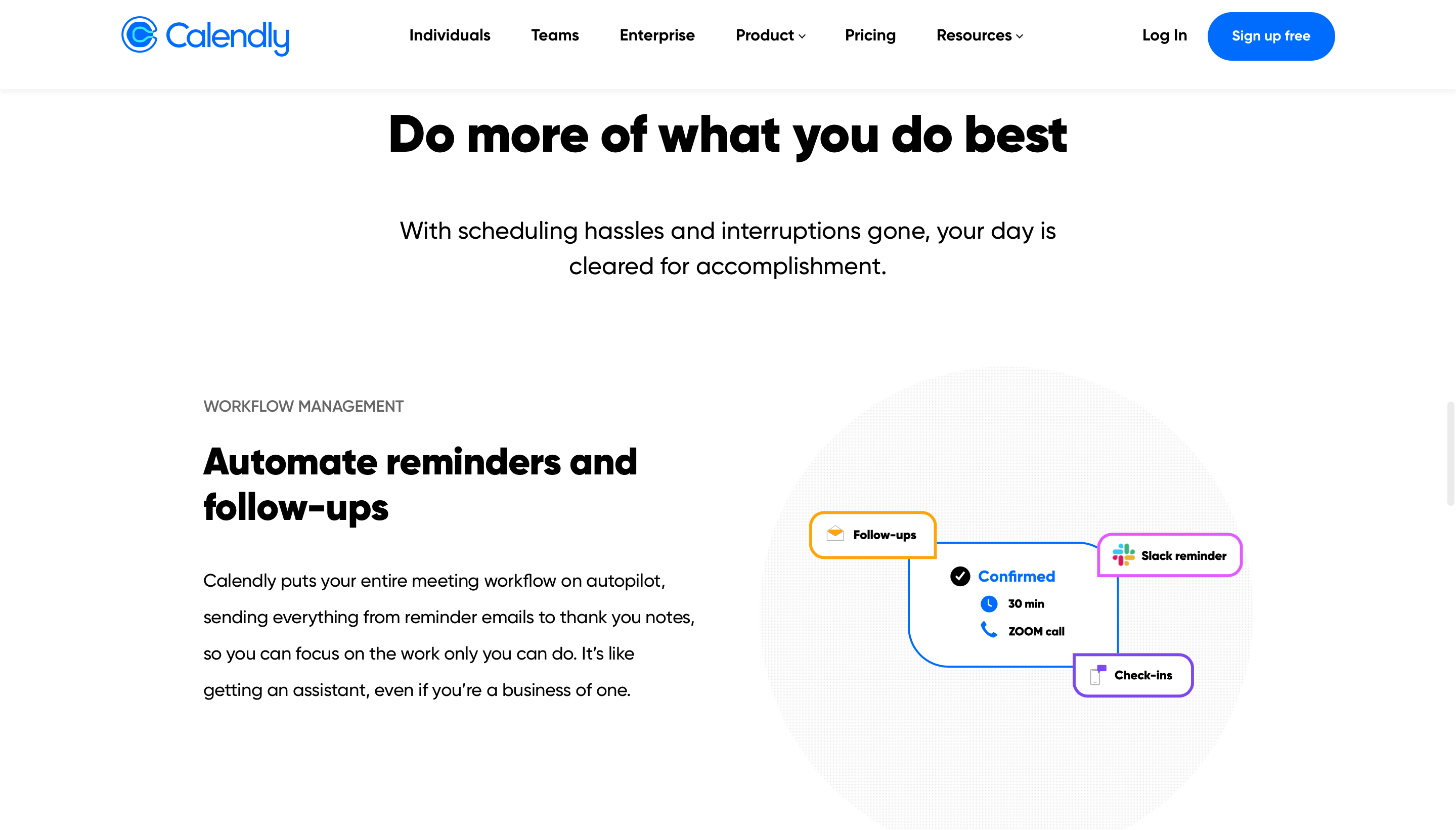The height and width of the screenshot is (830, 1456).
Task: Expand the Product dropdown menu
Action: coord(770,36)
